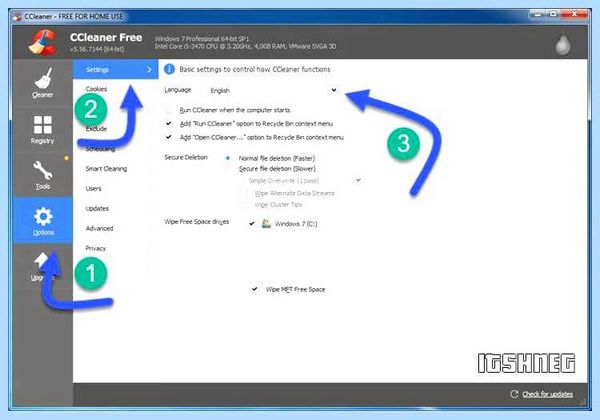The width and height of the screenshot is (600, 420).
Task: Open the Tools wrench section
Action: [x=42, y=175]
